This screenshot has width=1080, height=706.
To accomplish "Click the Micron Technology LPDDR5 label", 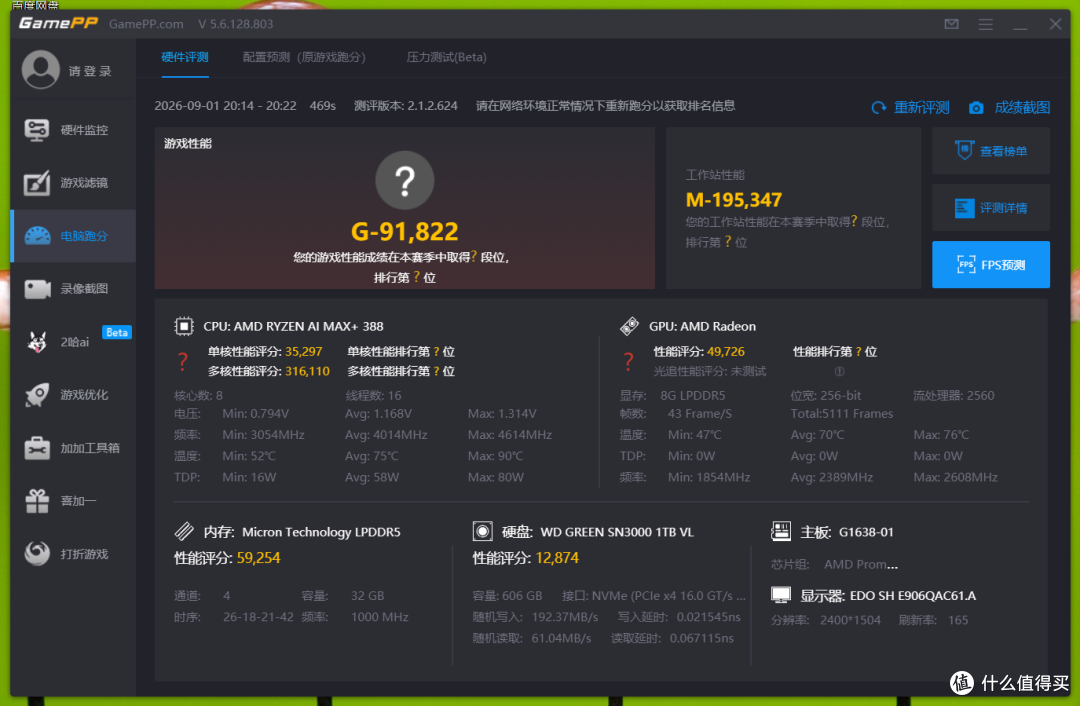I will [321, 532].
